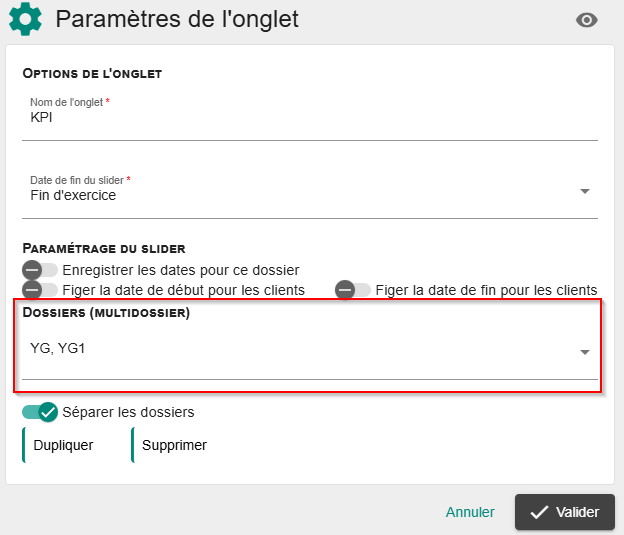Click the eye preview icon

[586, 20]
